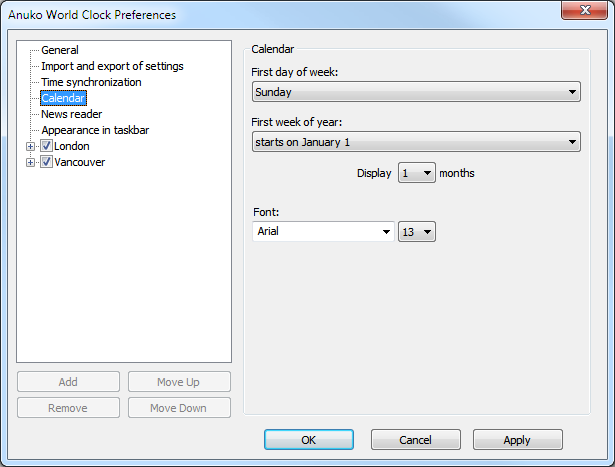Select General in the settings tree

(x=60, y=50)
